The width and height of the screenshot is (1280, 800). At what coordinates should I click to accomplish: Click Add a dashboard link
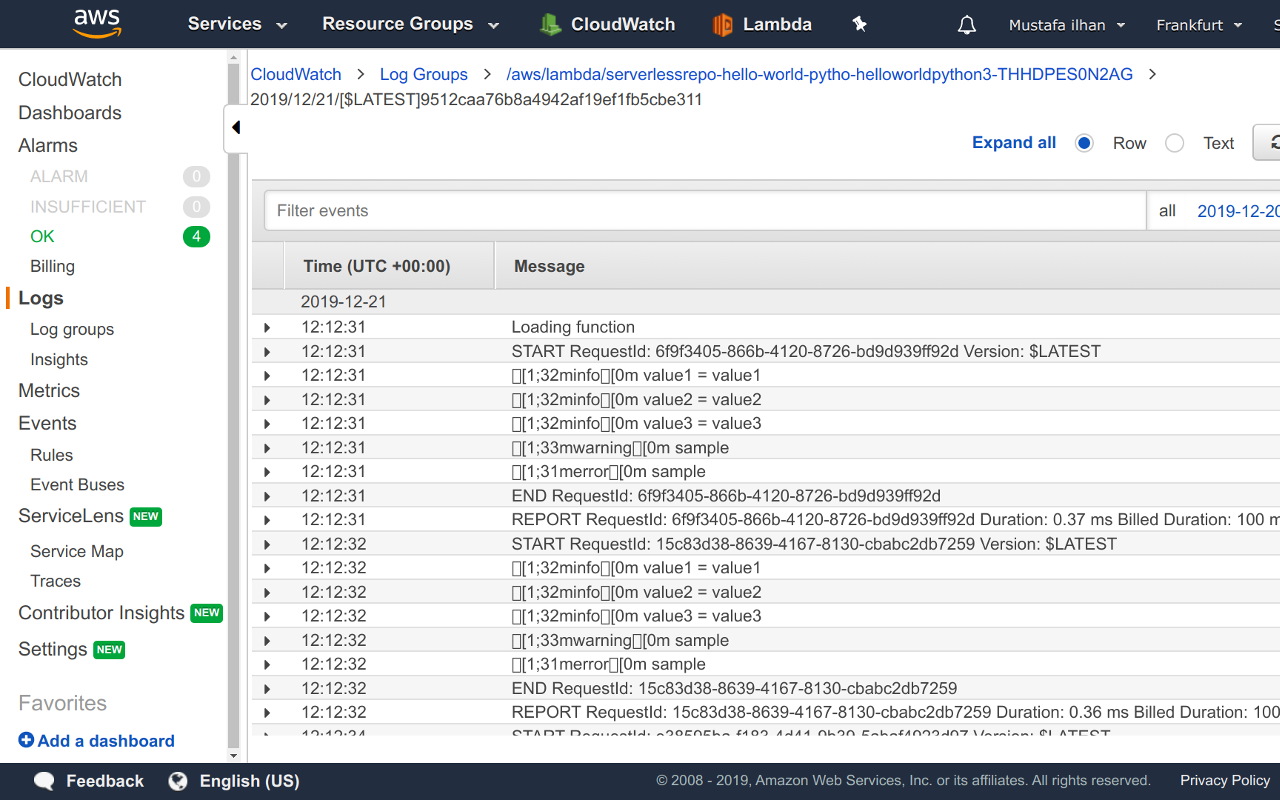tap(106, 741)
